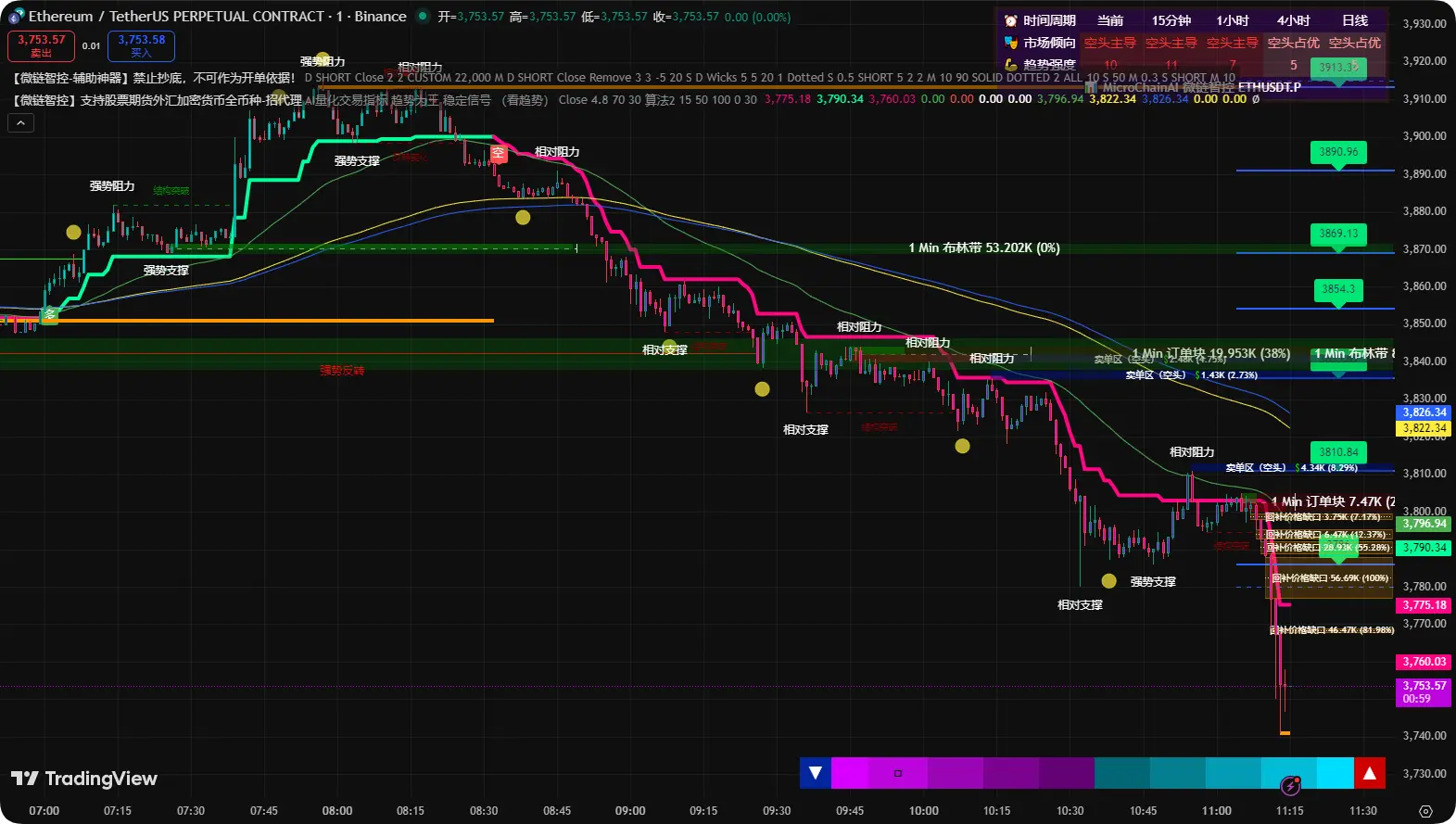This screenshot has width=1456, height=824.
Task: Click the red 空 short signal marker
Action: 499,153
